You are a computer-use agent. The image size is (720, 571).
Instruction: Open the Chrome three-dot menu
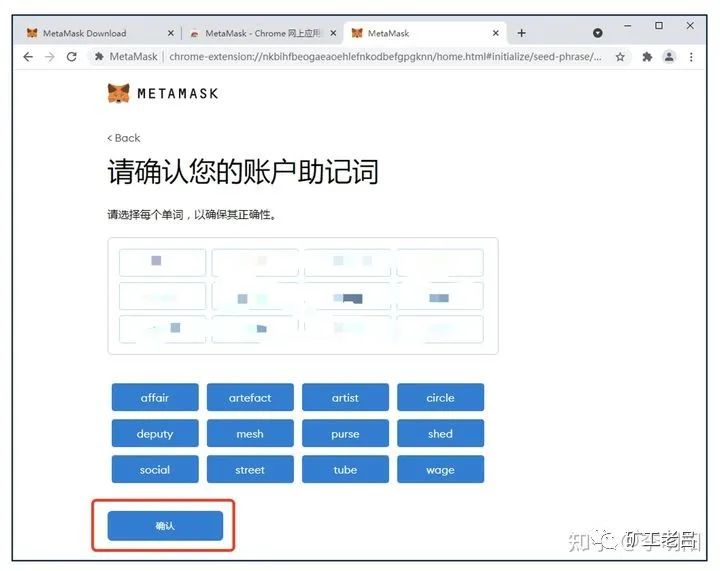[x=691, y=57]
